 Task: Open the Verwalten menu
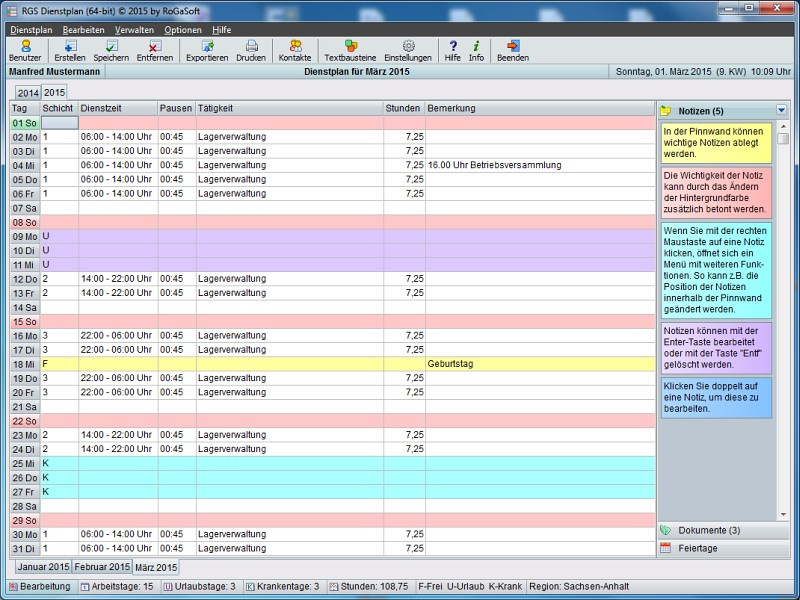(x=134, y=30)
